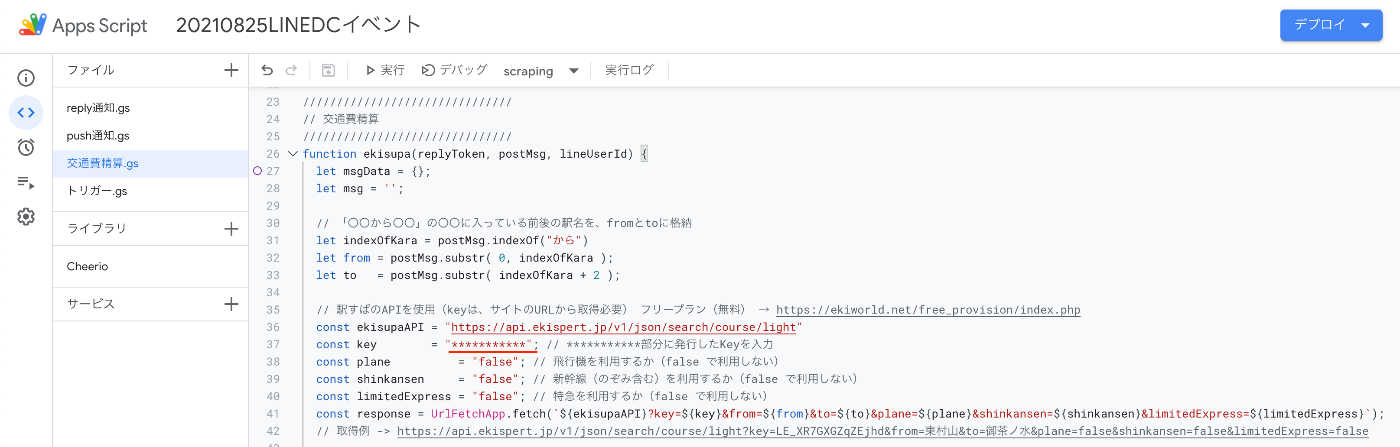This screenshot has width=1400, height=447.
Task: Open the デプロイ deploy dropdown button
Action: click(1331, 26)
